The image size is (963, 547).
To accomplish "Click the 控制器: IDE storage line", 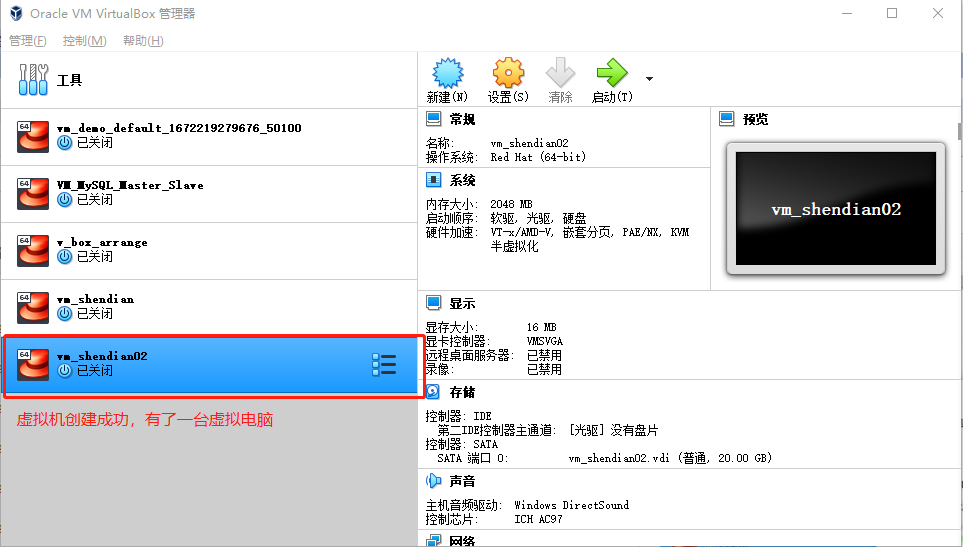I will pos(458,416).
